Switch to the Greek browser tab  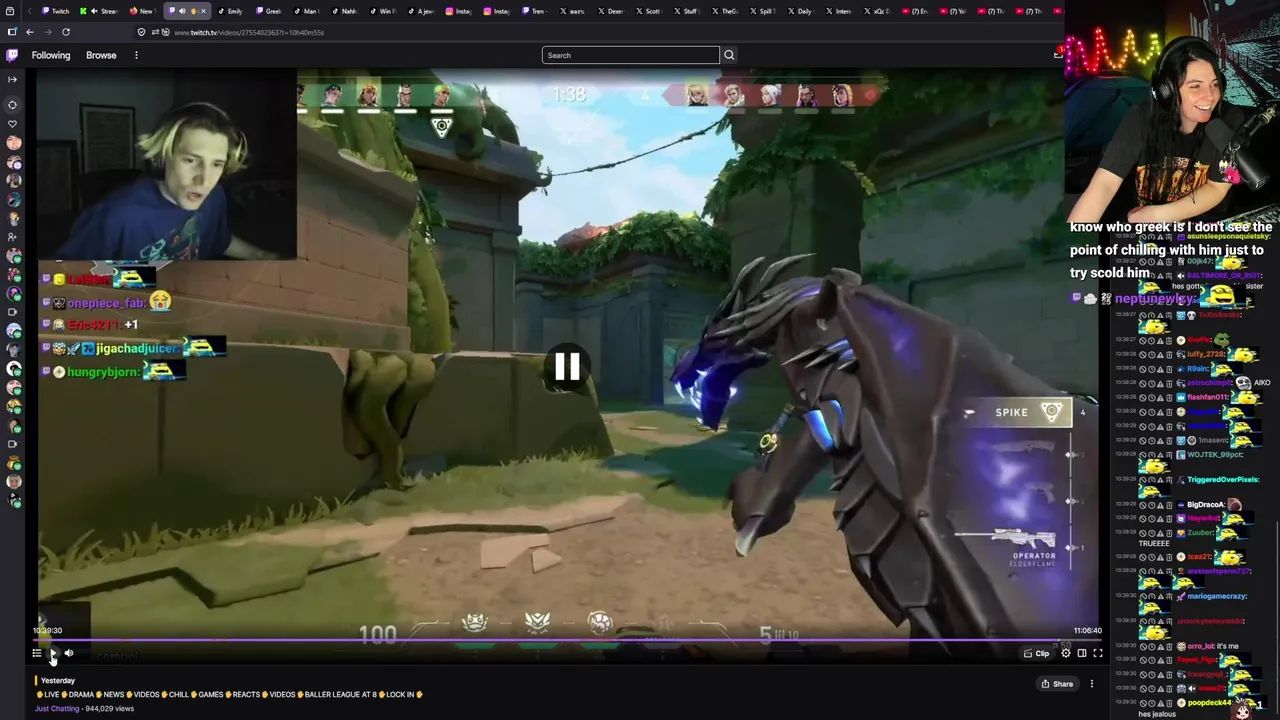click(x=268, y=11)
